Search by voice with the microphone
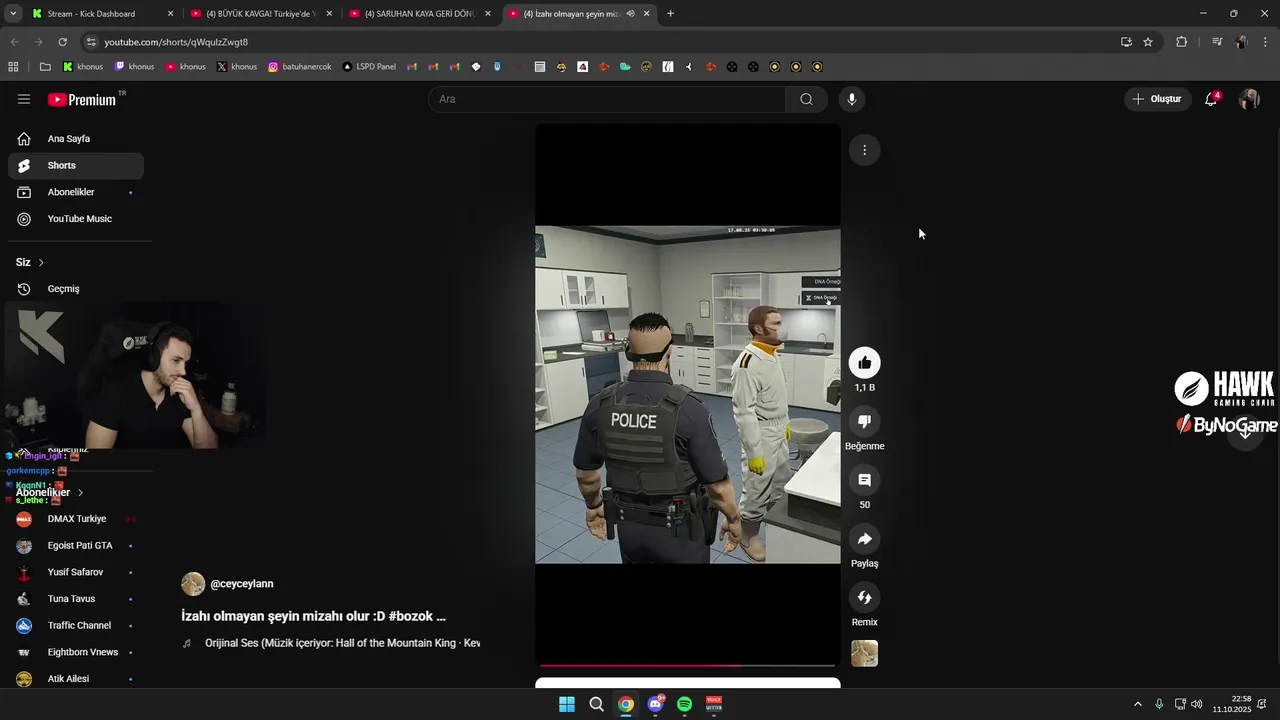The height and width of the screenshot is (720, 1280). (x=851, y=99)
